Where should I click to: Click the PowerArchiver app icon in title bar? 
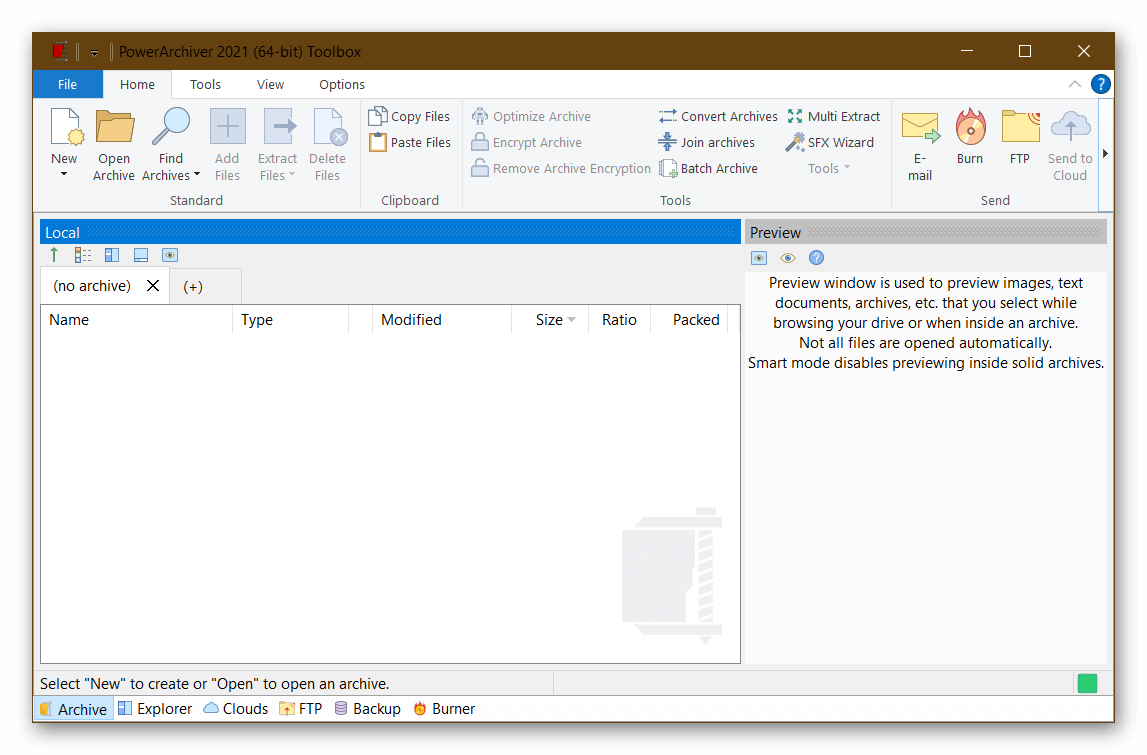60,51
